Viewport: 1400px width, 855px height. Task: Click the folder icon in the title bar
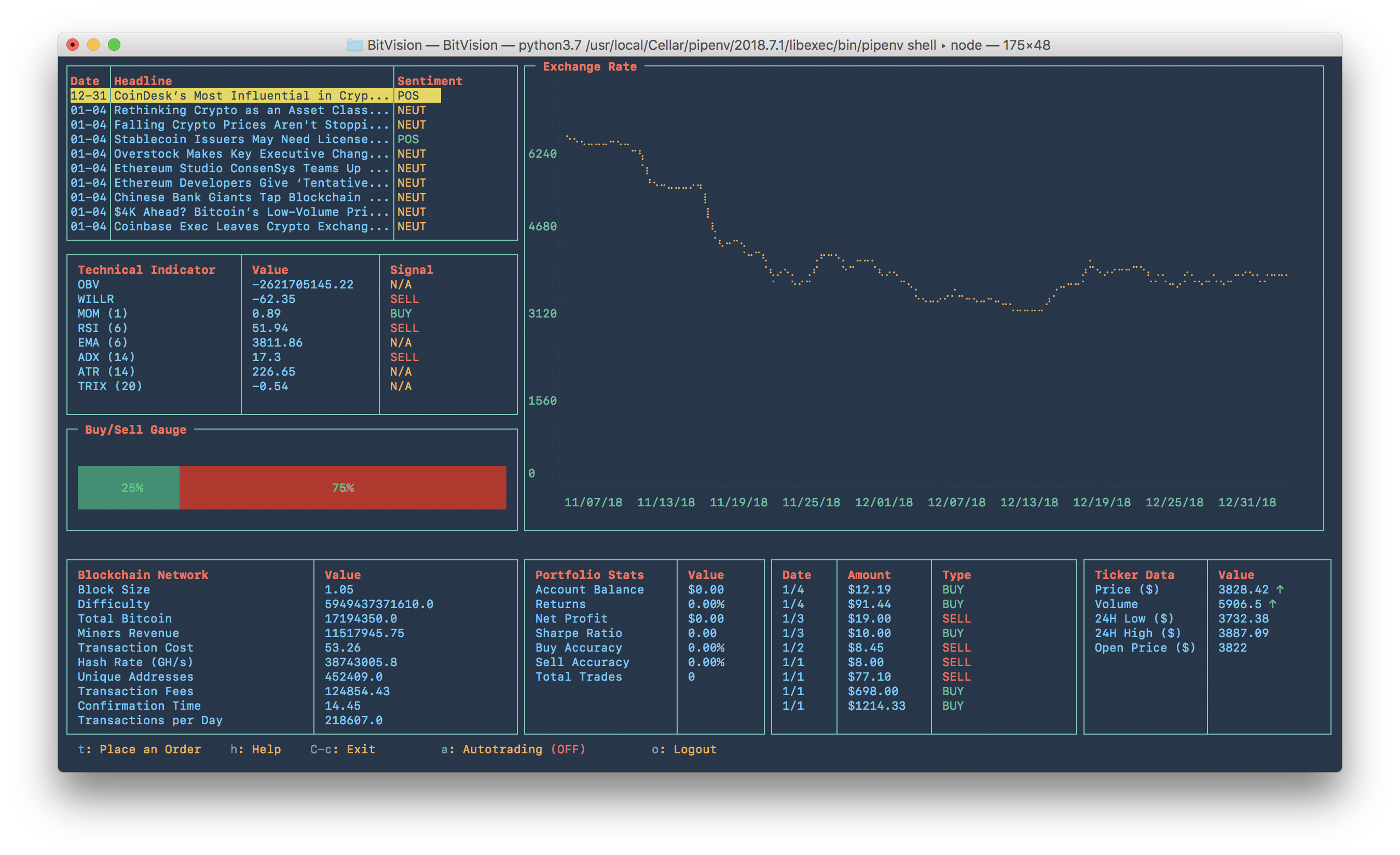[354, 45]
